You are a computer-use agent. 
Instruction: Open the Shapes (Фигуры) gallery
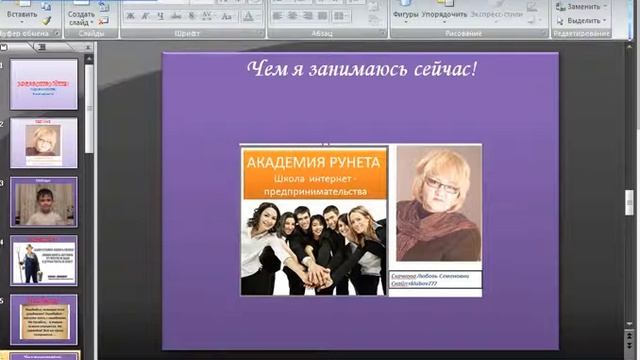pos(405,11)
